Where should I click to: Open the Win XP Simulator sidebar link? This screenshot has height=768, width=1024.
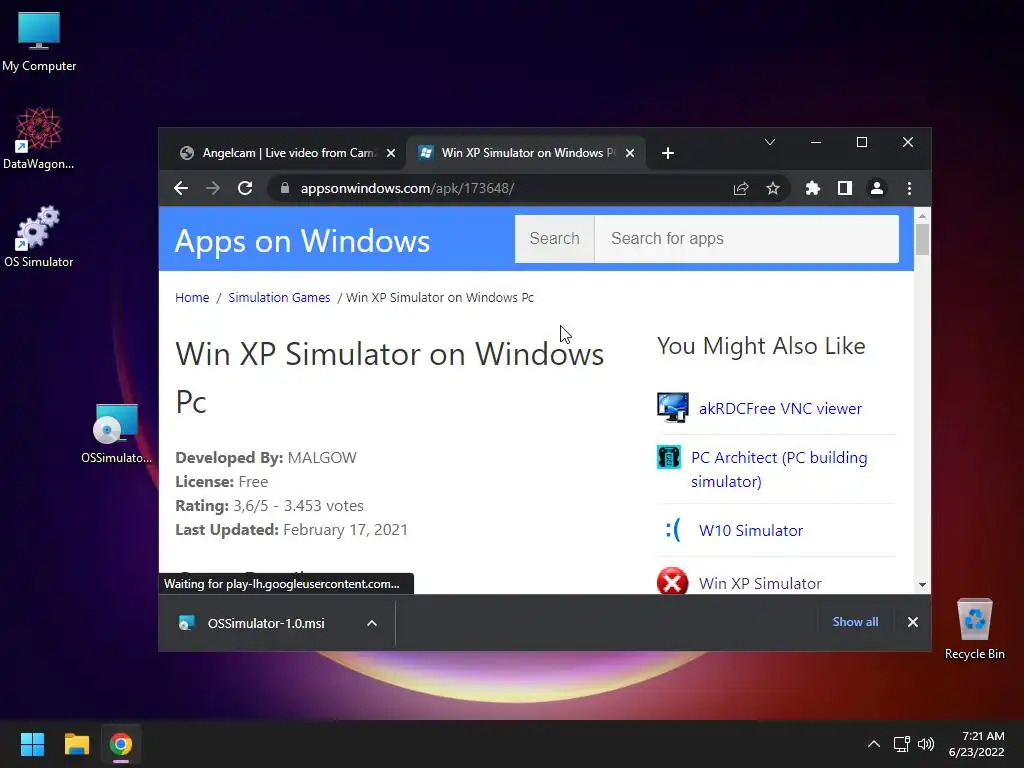pyautogui.click(x=760, y=583)
